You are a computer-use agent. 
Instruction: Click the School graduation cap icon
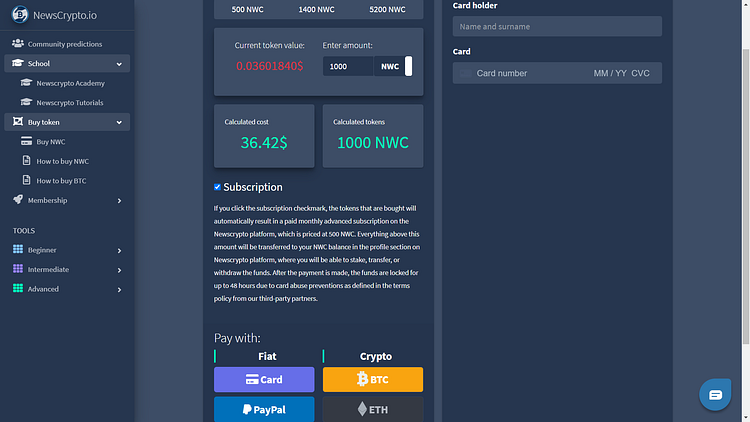point(18,63)
